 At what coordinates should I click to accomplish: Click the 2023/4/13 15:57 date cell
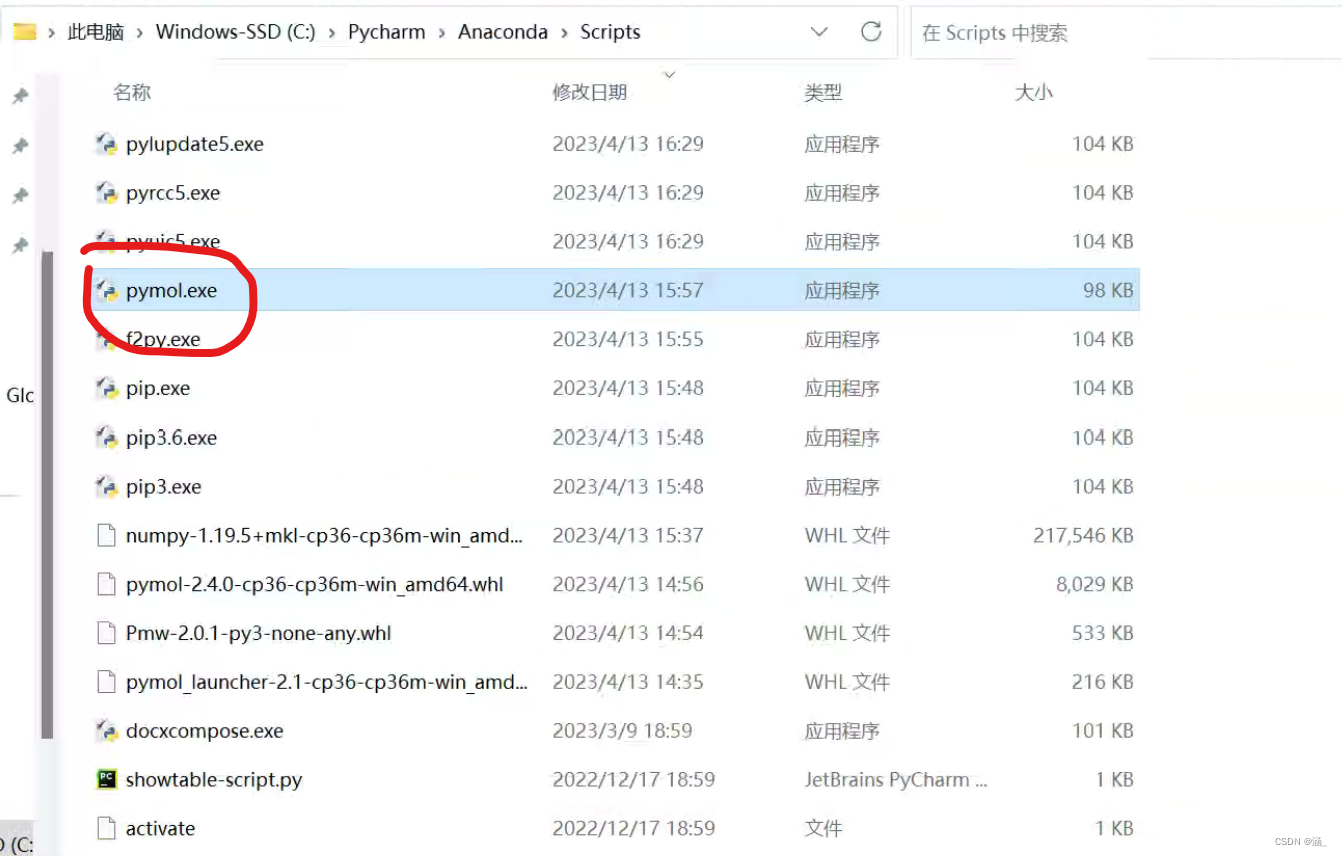(628, 291)
